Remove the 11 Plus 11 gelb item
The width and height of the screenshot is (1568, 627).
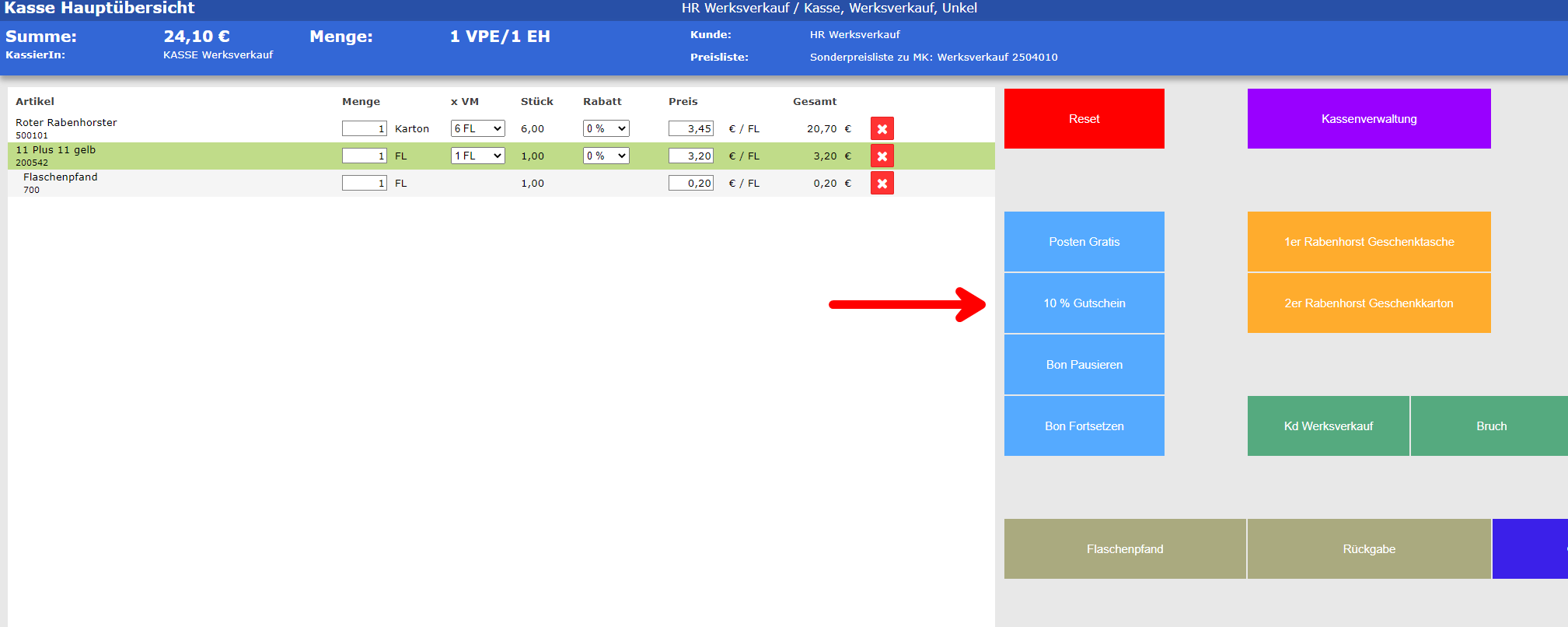coord(882,156)
